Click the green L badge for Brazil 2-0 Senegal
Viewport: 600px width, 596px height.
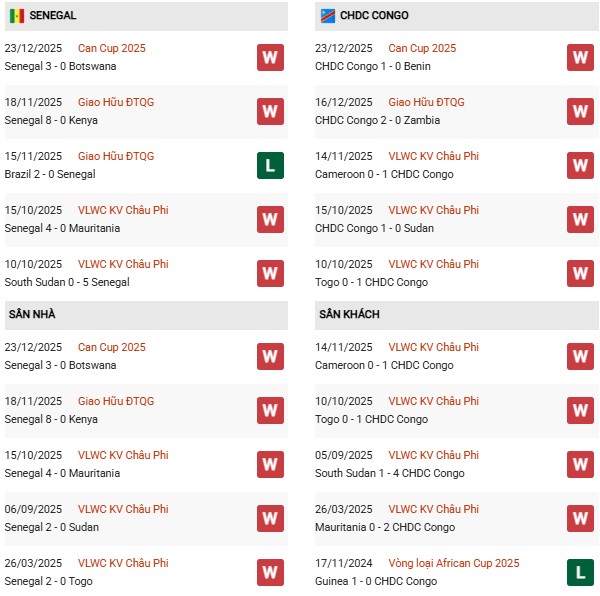click(x=270, y=165)
